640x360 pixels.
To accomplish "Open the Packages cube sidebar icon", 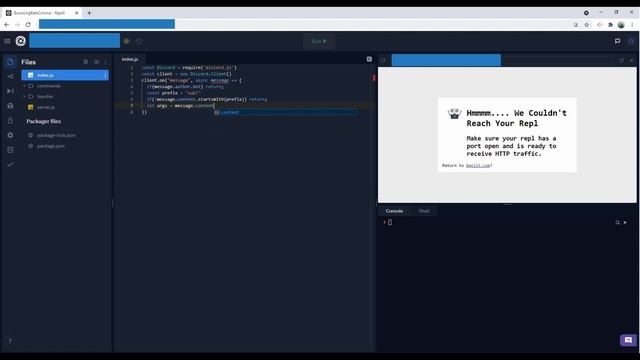I will pyautogui.click(x=10, y=106).
